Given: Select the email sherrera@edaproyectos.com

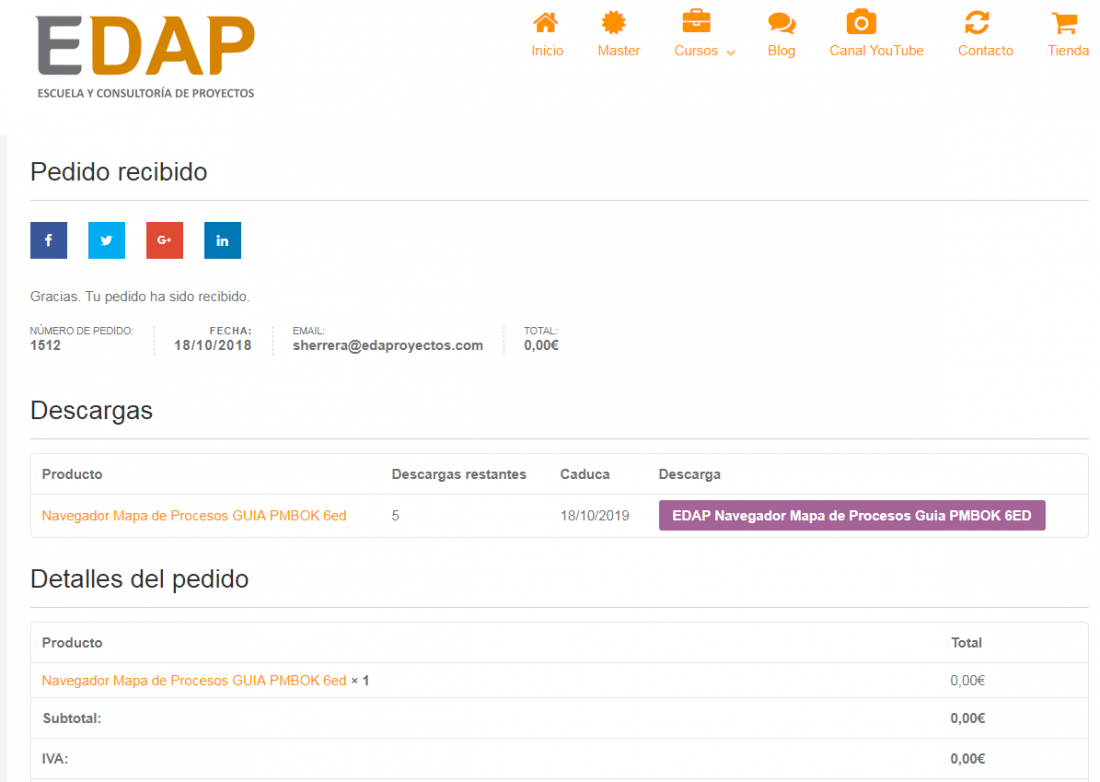Looking at the screenshot, I should coord(388,345).
